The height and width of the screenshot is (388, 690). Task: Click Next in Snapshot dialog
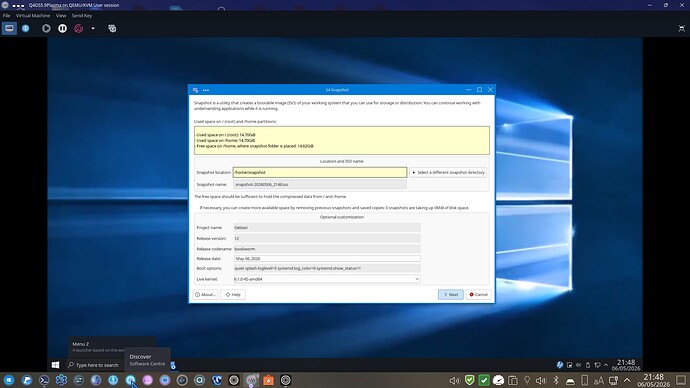451,294
